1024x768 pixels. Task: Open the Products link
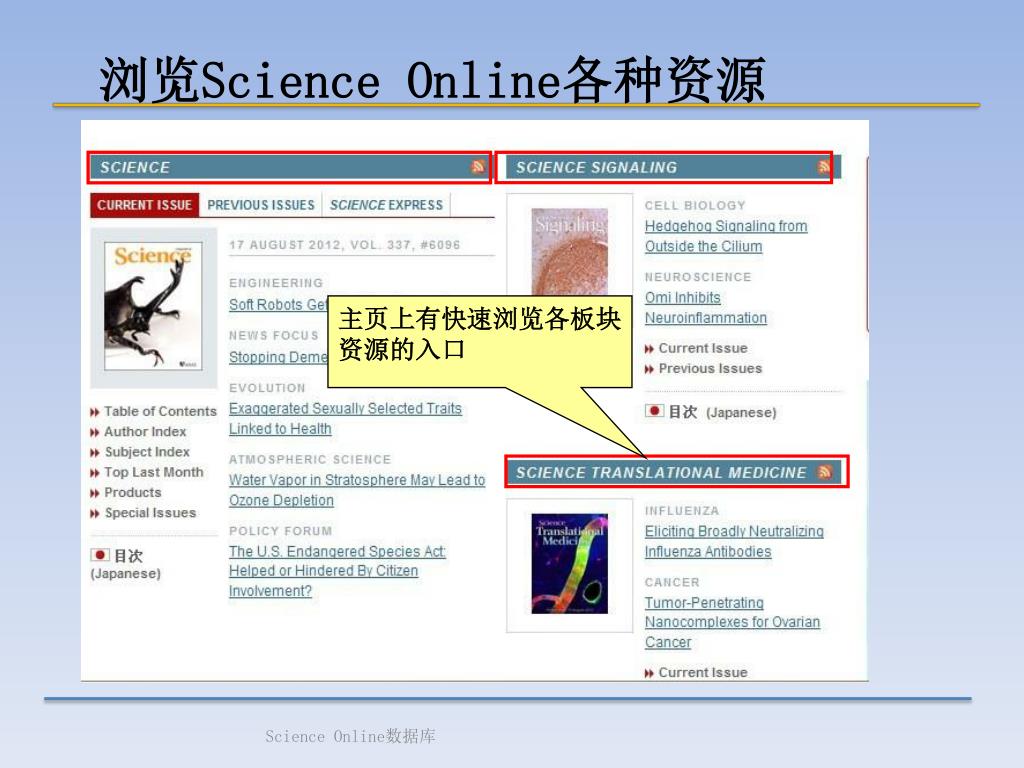click(133, 492)
